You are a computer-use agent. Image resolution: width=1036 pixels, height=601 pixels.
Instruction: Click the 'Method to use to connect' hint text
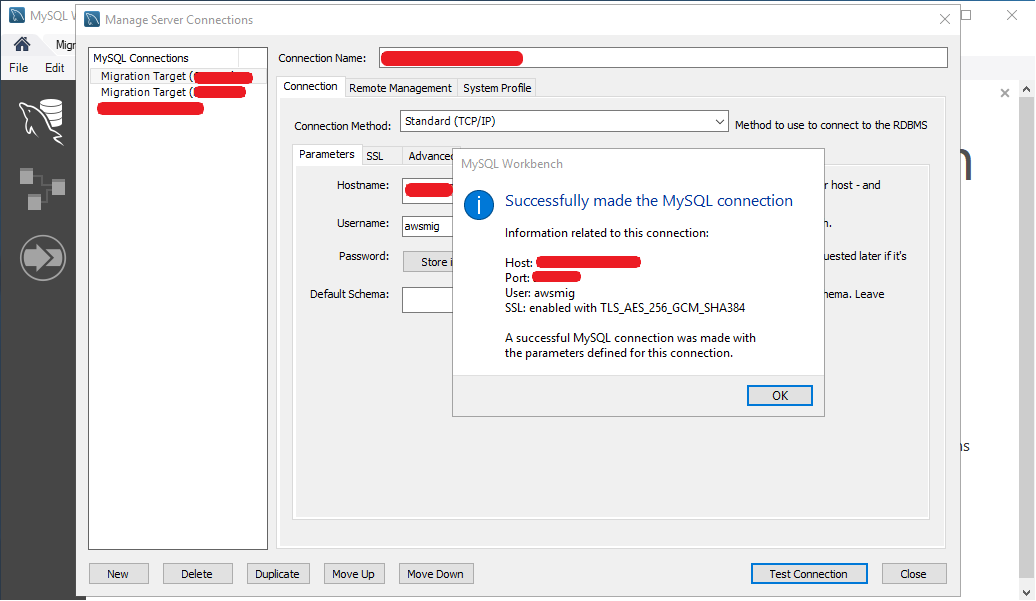click(831, 125)
